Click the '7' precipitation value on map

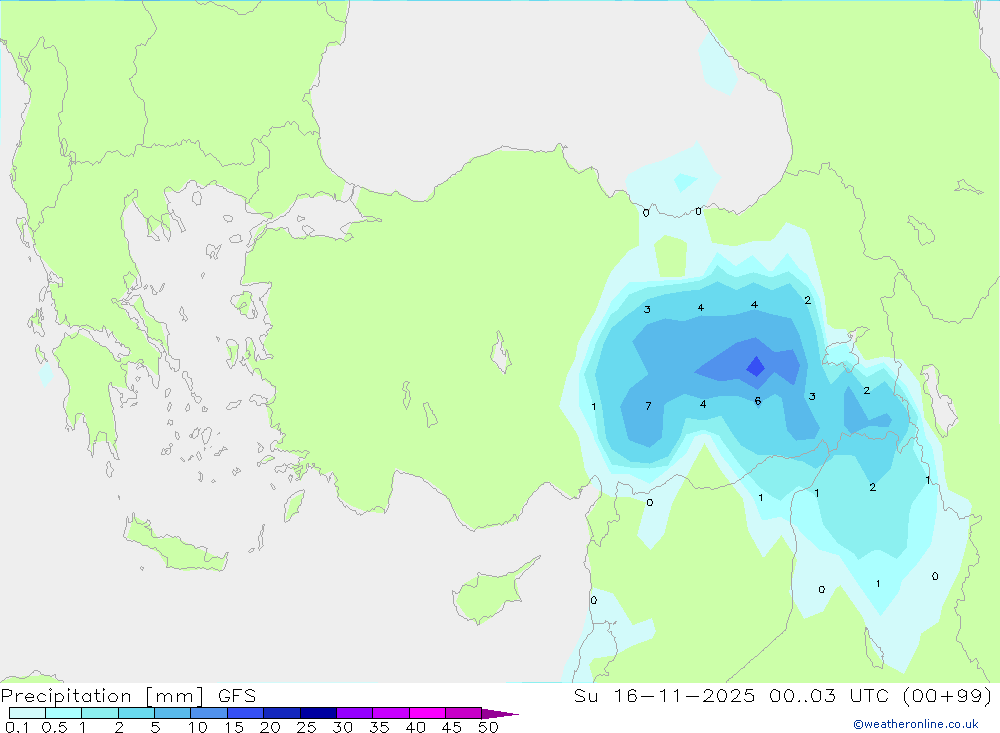pos(648,406)
